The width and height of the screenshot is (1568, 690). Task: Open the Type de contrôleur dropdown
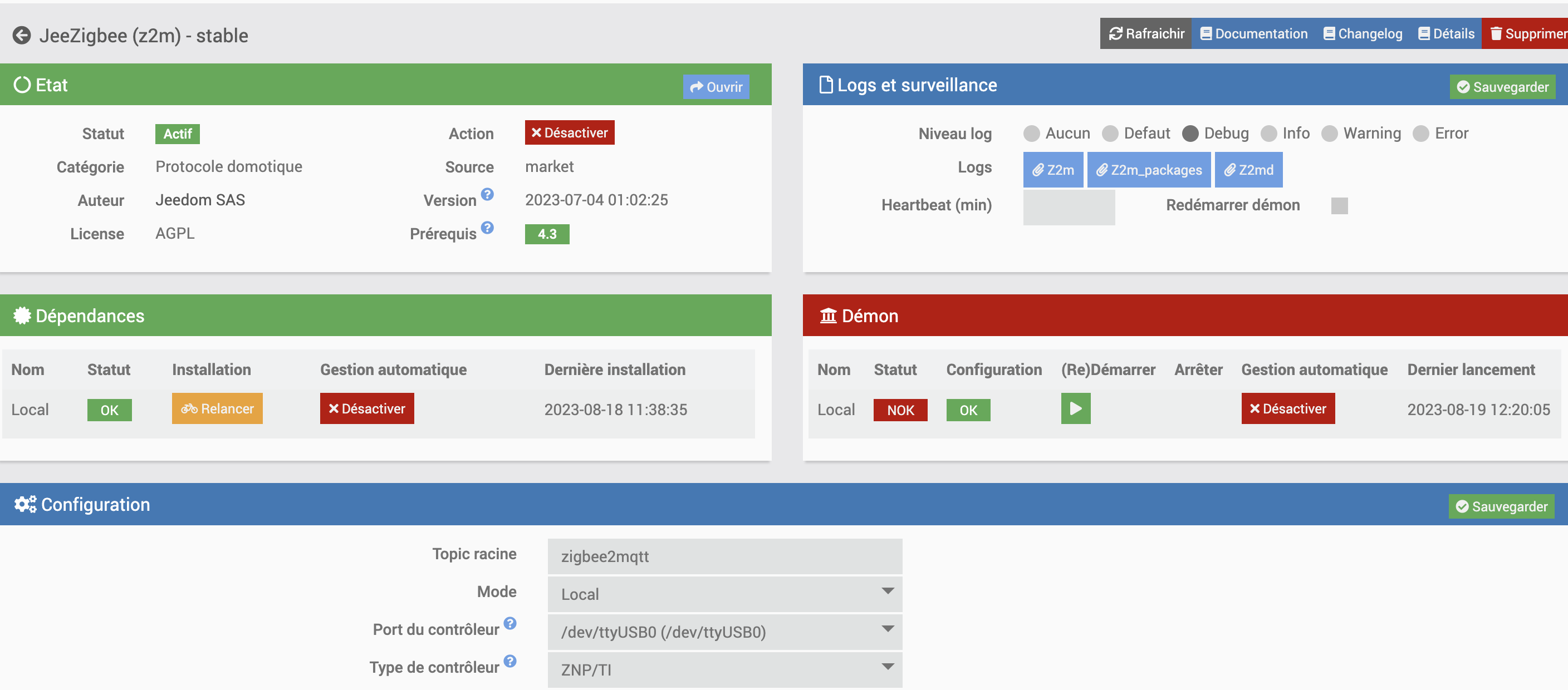(x=724, y=669)
